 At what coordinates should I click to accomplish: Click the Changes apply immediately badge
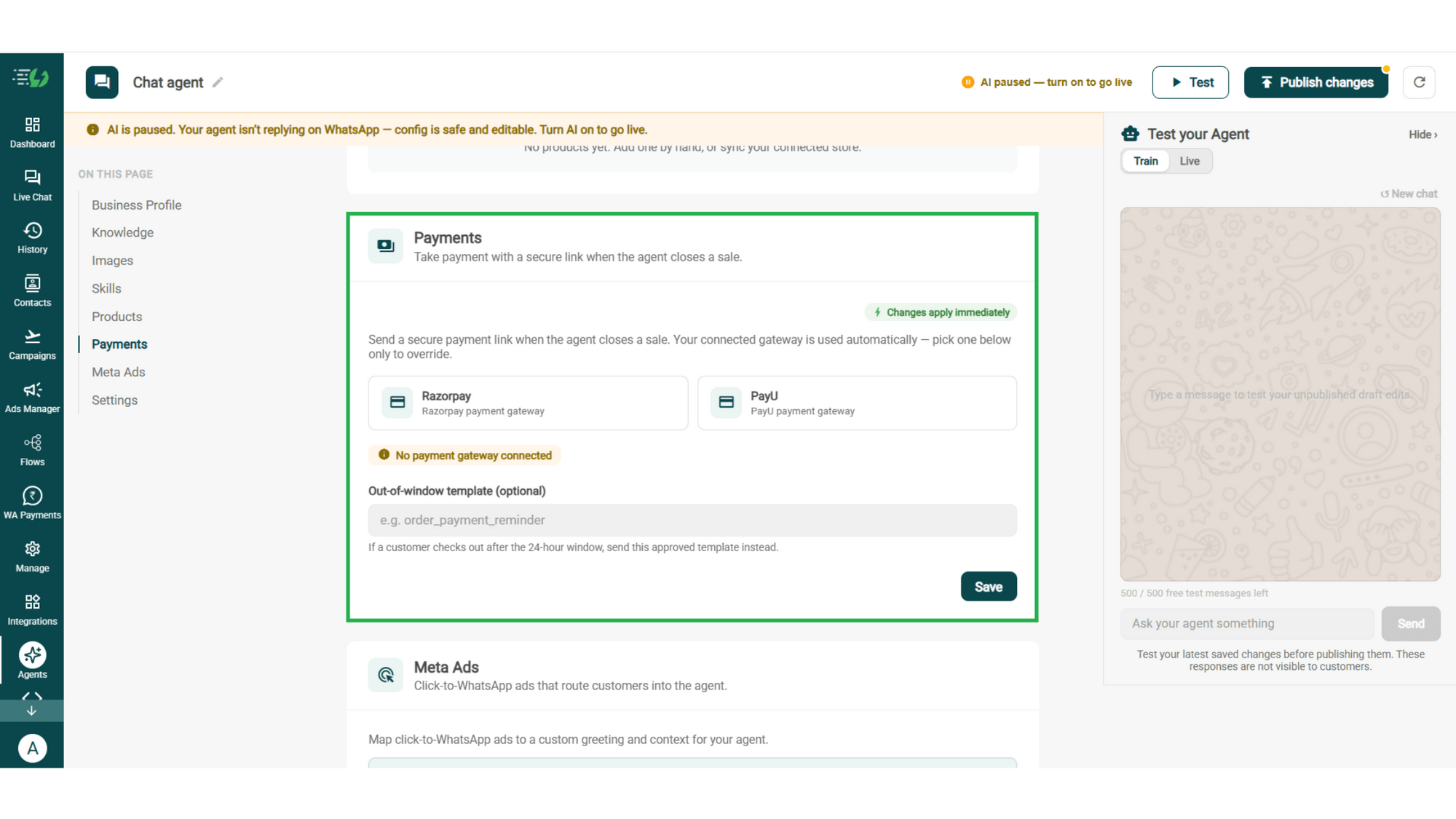[941, 312]
